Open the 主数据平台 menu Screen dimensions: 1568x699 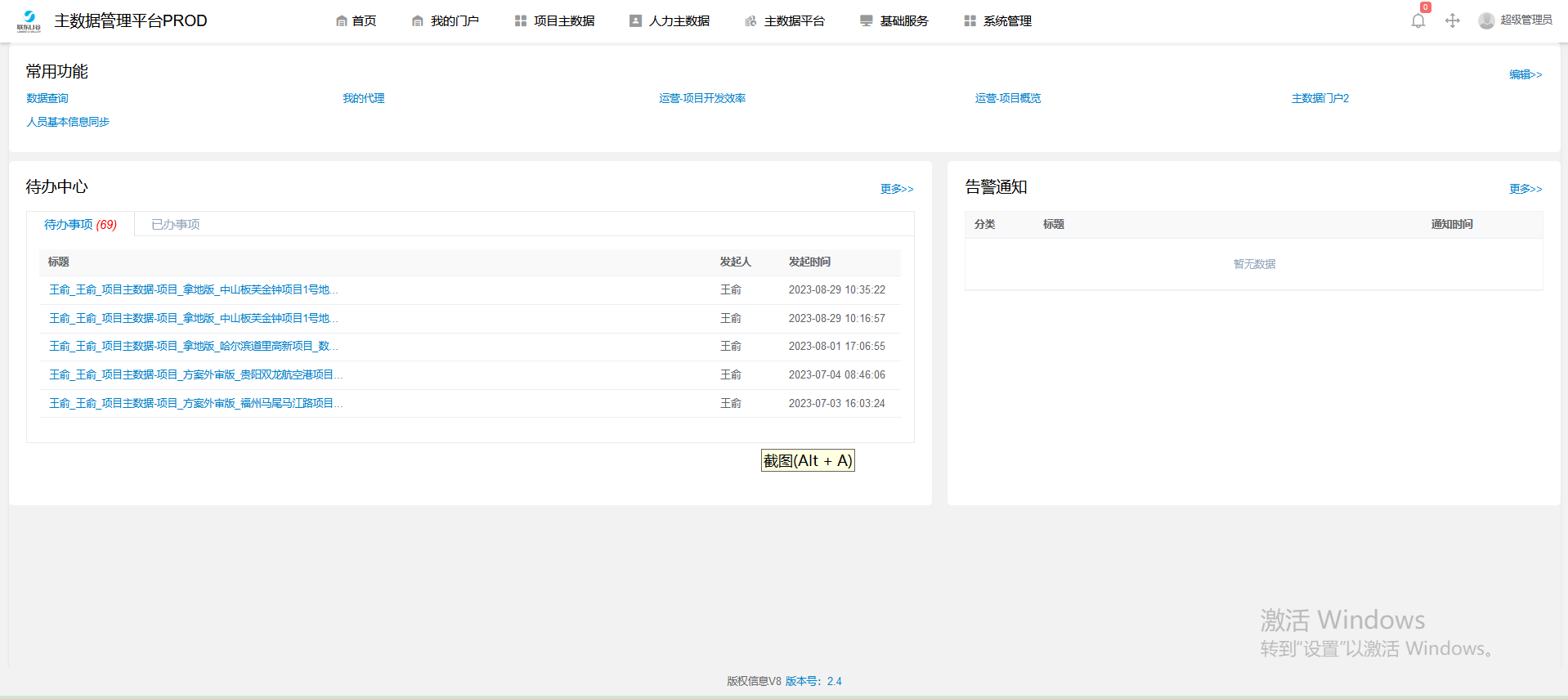coord(795,21)
